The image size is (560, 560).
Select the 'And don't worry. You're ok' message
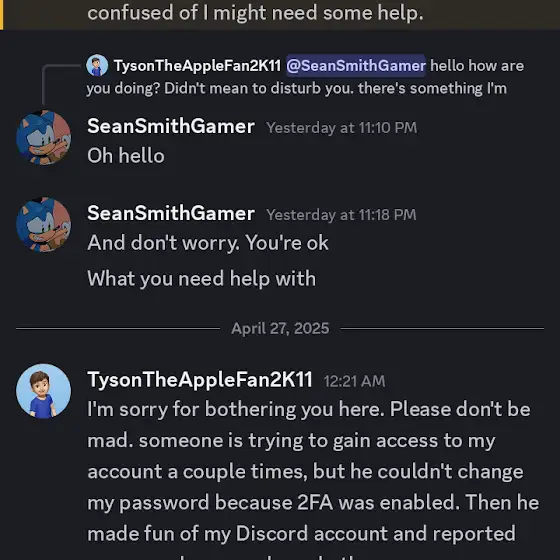click(x=208, y=243)
